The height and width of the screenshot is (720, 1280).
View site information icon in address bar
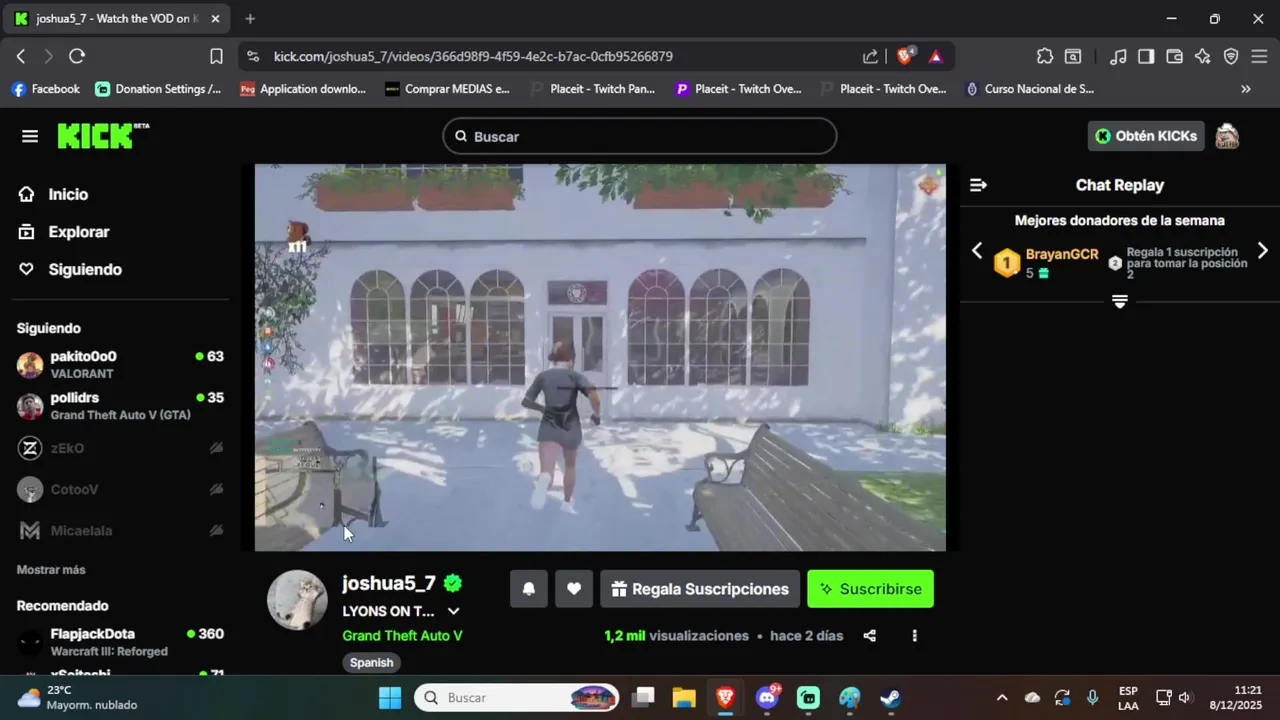(x=252, y=57)
